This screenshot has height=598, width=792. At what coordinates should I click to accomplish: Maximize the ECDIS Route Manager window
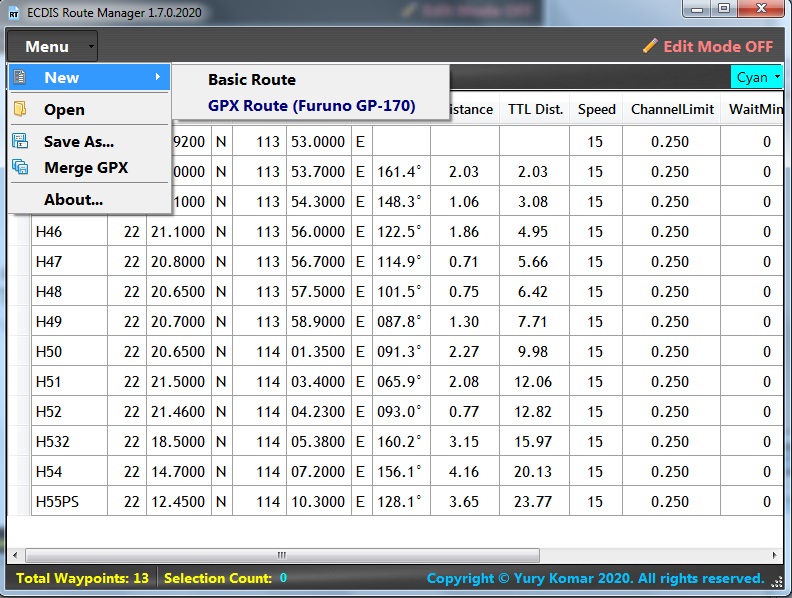click(724, 9)
